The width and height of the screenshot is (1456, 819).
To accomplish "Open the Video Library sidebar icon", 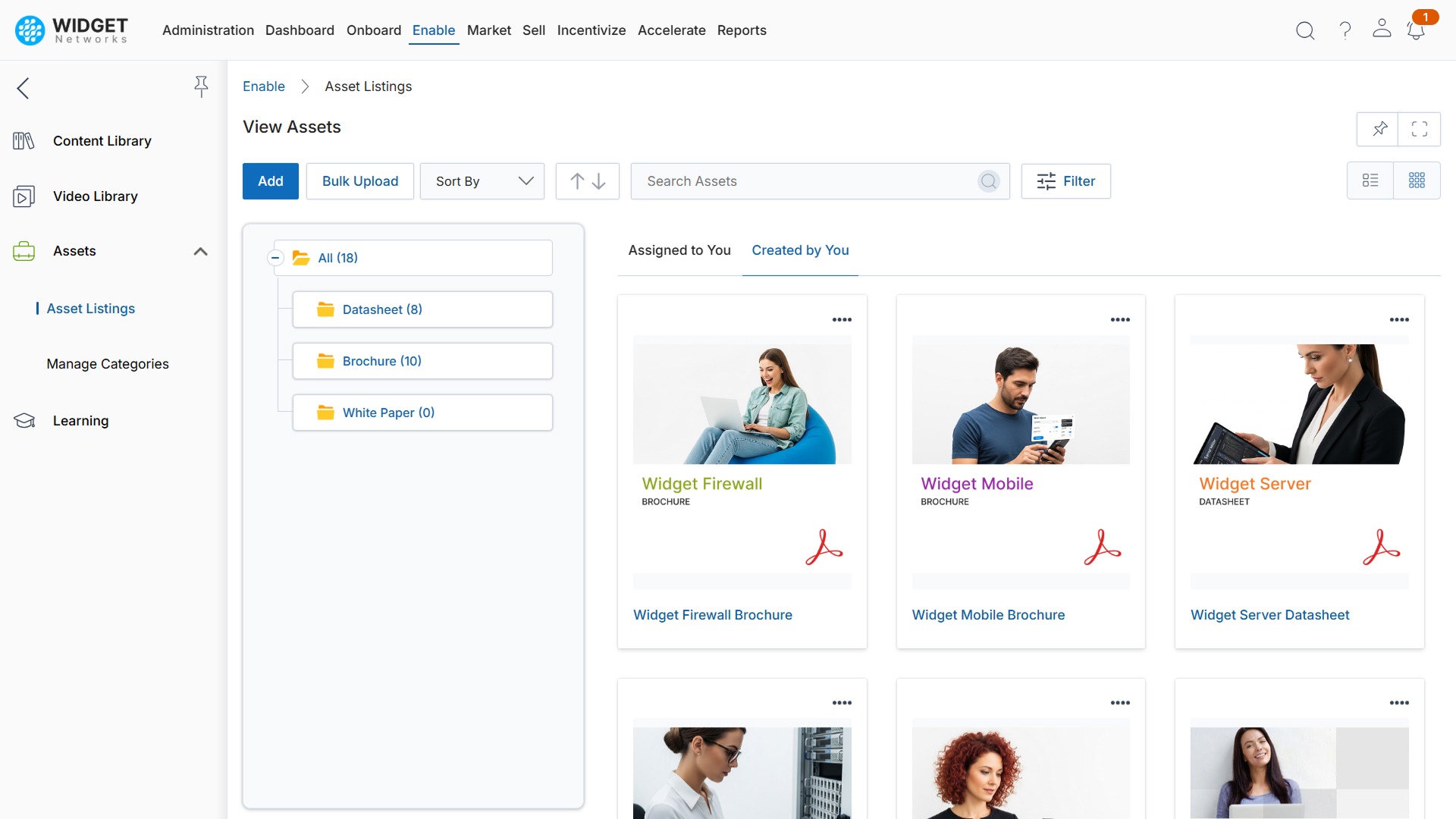I will coord(23,196).
